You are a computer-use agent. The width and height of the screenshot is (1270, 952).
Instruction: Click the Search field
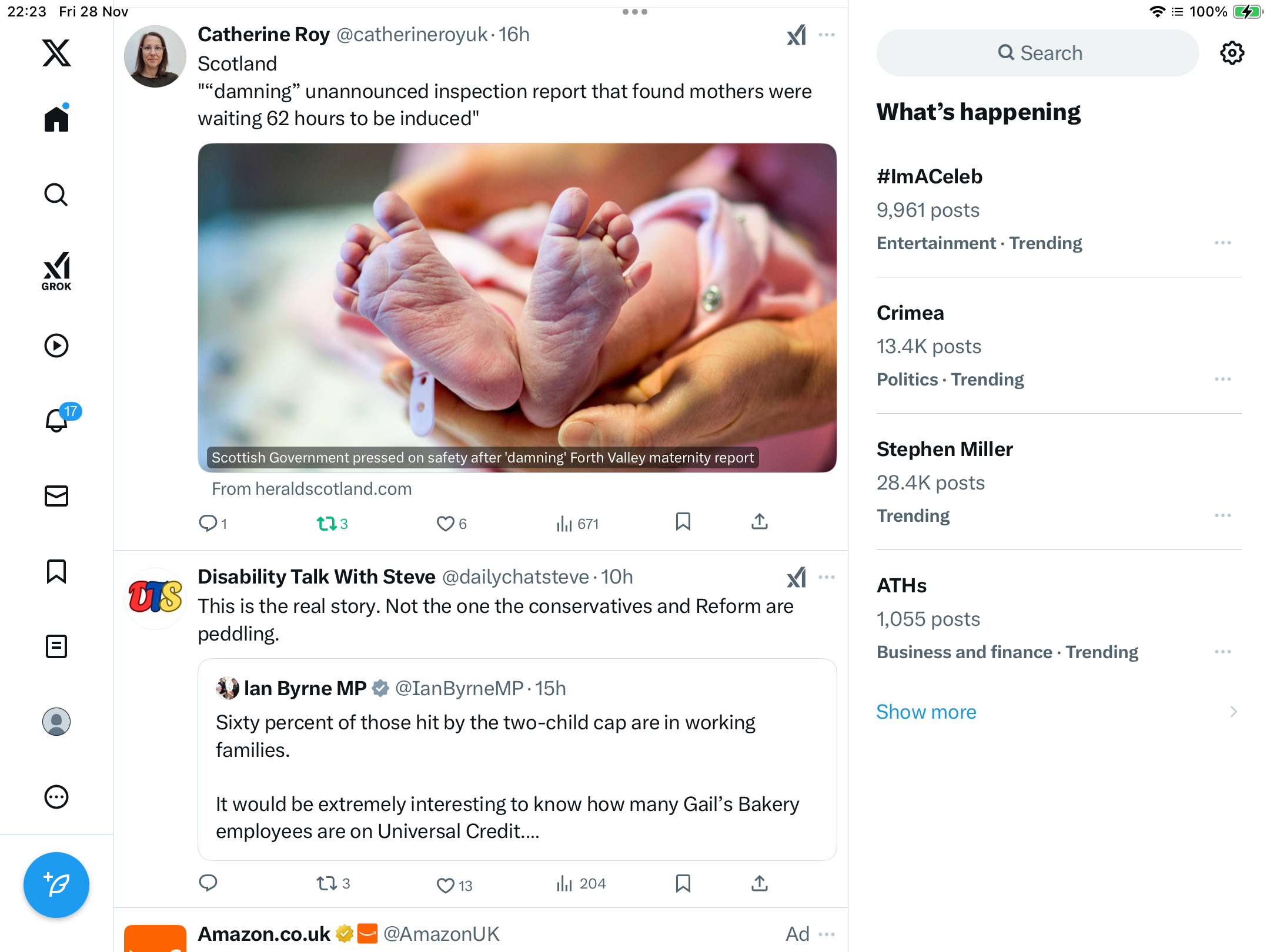(x=1038, y=53)
